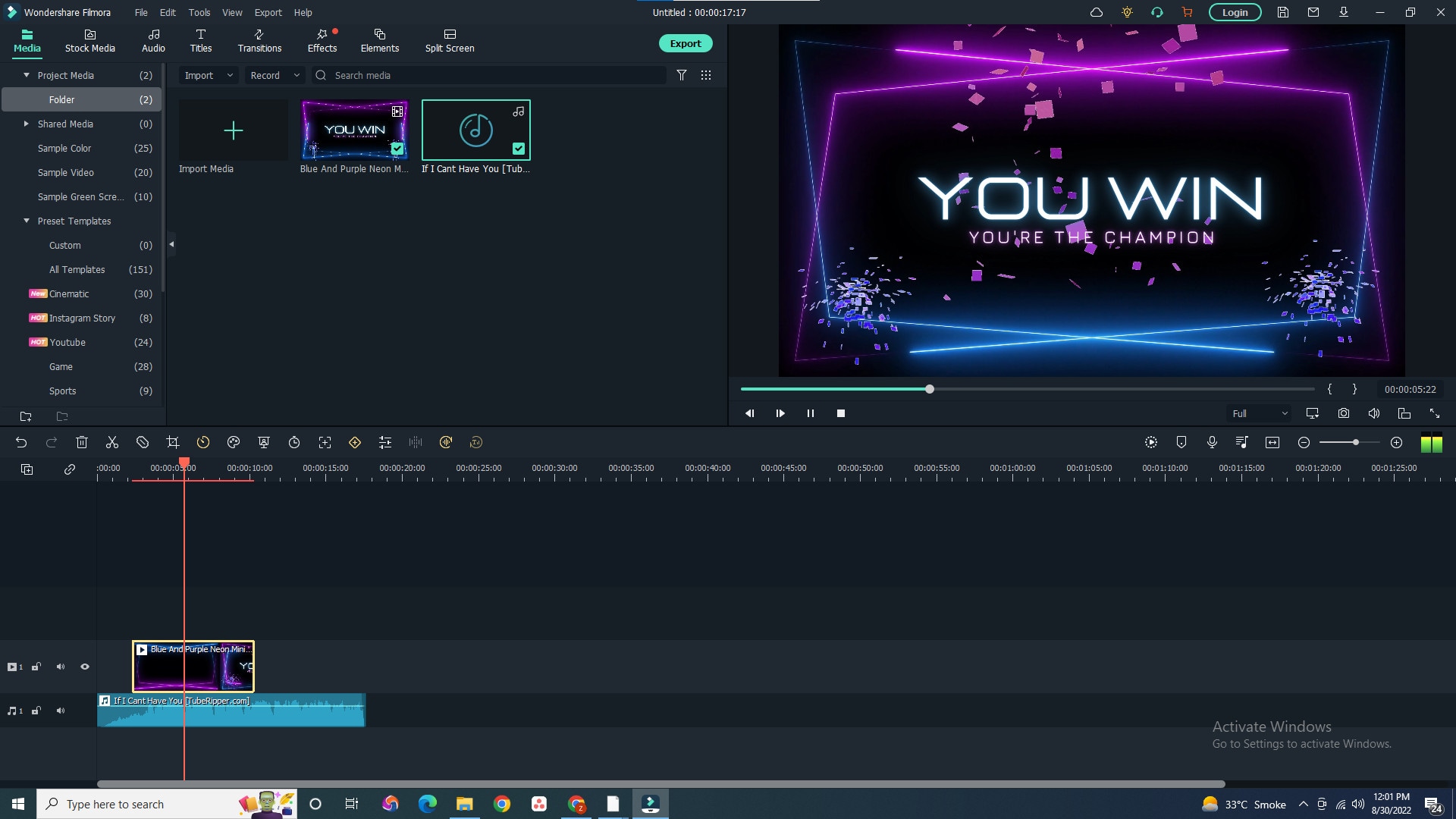Screen dimensions: 1456x819
Task: Expand the Shared Media tree item
Action: coord(27,124)
